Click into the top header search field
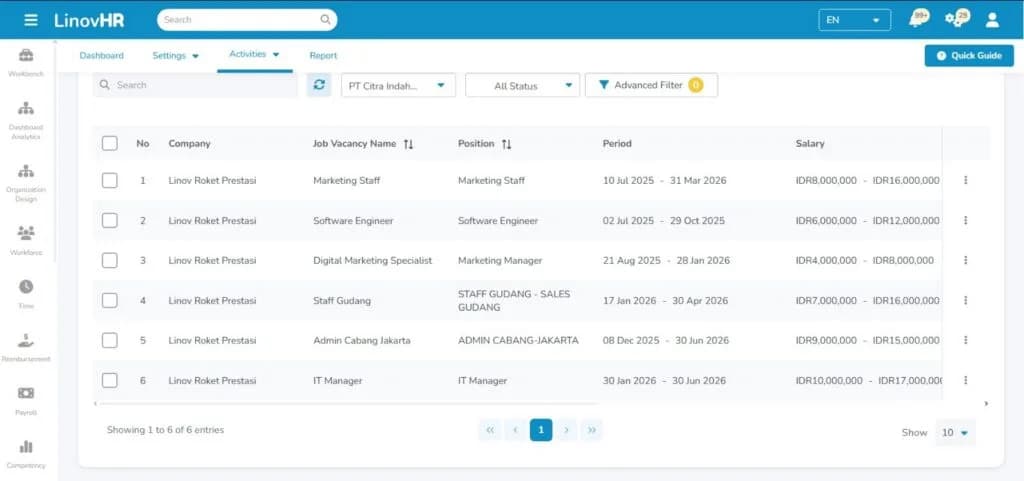The height and width of the screenshot is (481, 1024). (x=247, y=20)
